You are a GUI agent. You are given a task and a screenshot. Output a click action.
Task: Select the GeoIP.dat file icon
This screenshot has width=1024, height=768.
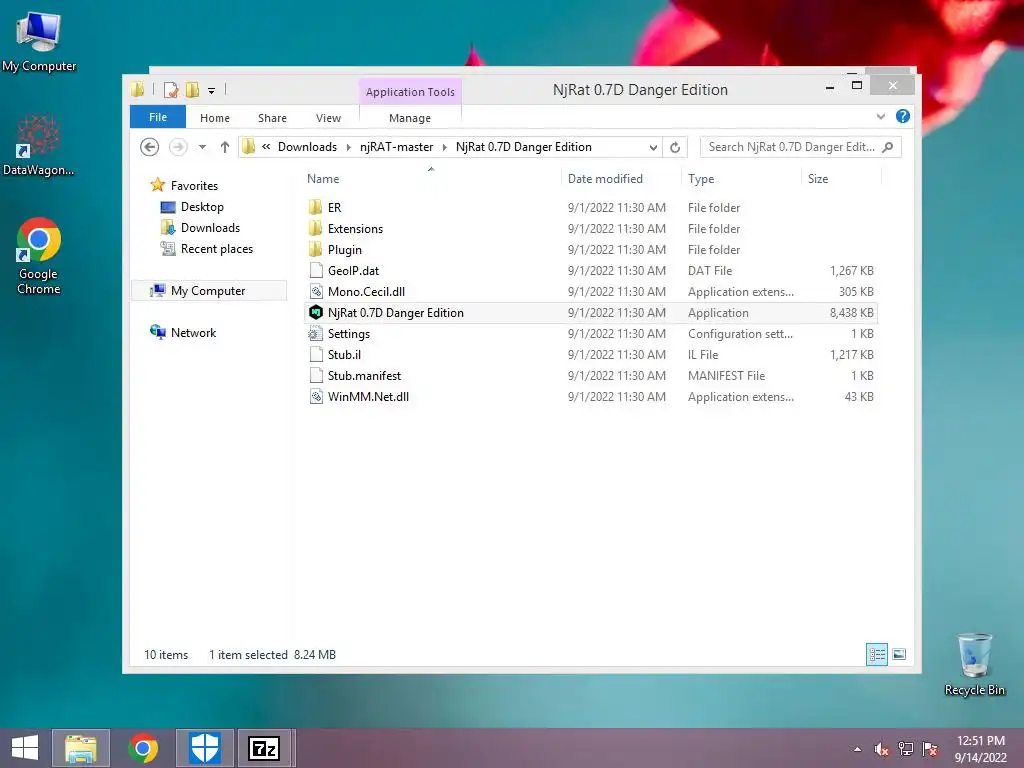tap(316, 270)
